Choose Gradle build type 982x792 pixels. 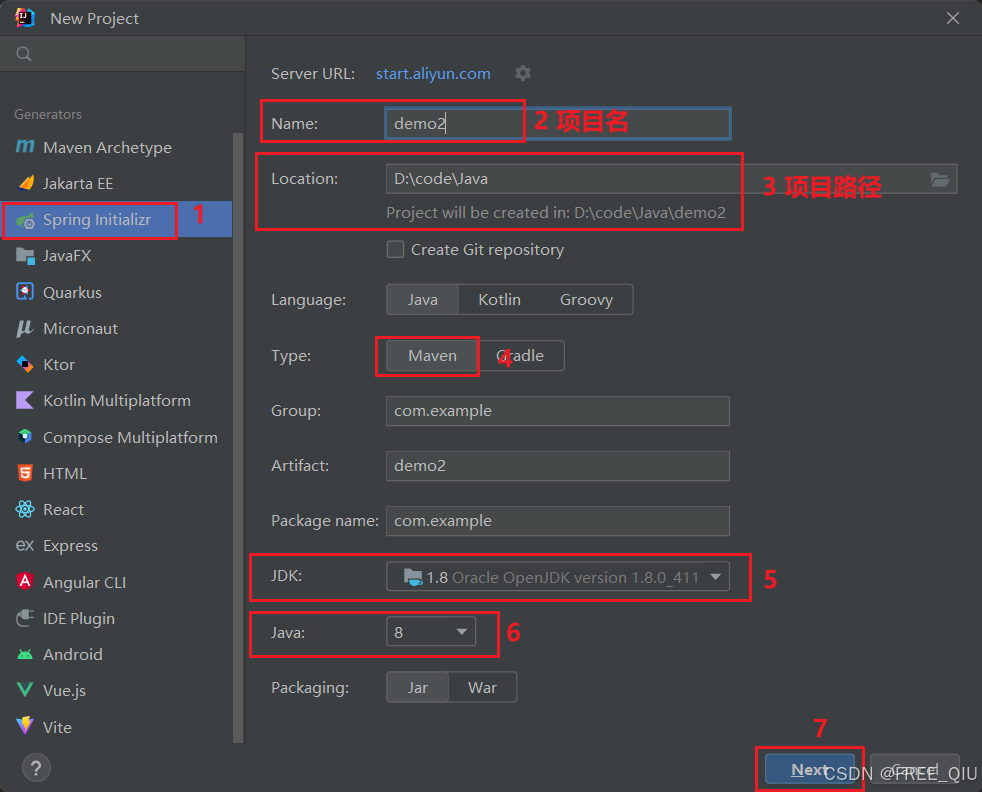520,356
